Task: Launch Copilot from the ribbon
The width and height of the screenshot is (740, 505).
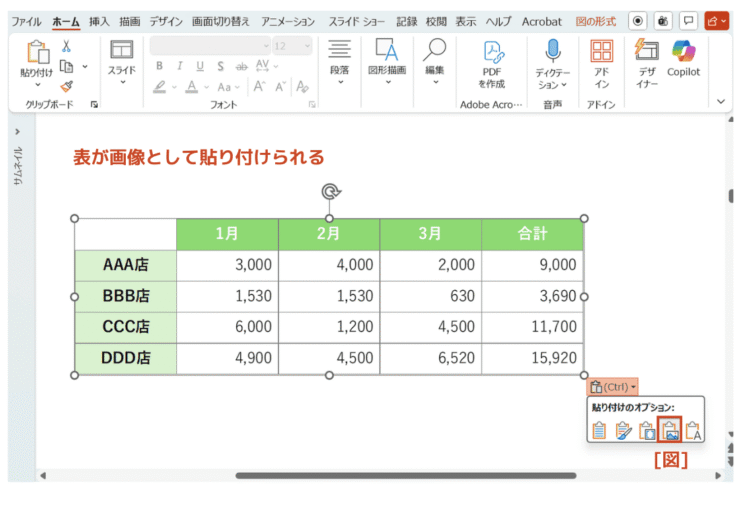Action: point(683,51)
